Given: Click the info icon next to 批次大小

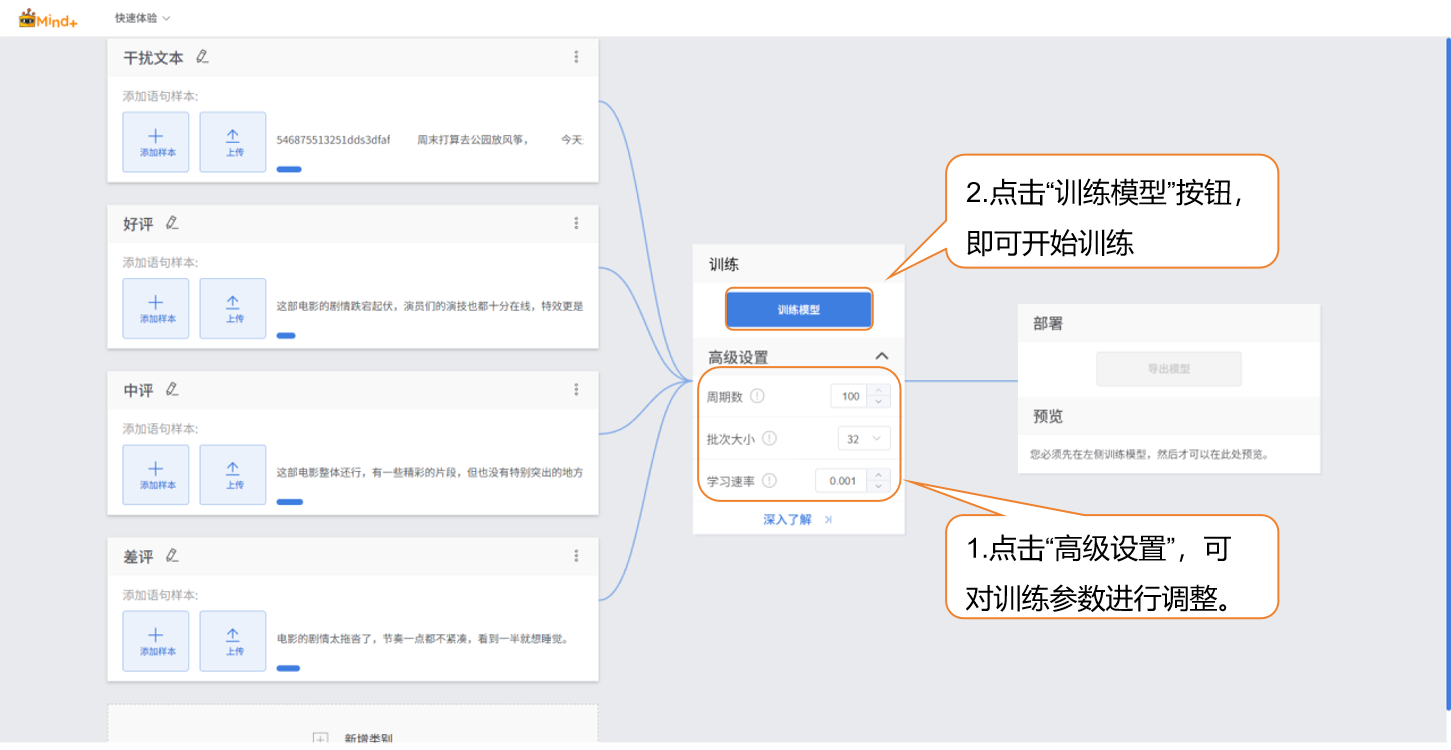Looking at the screenshot, I should pos(769,438).
